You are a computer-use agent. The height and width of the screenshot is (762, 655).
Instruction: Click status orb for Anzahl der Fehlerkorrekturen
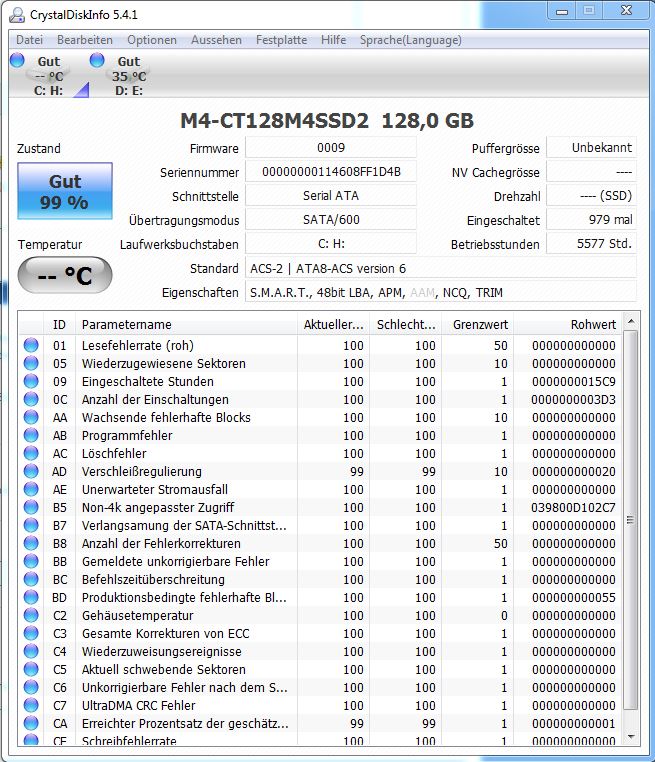click(31, 543)
